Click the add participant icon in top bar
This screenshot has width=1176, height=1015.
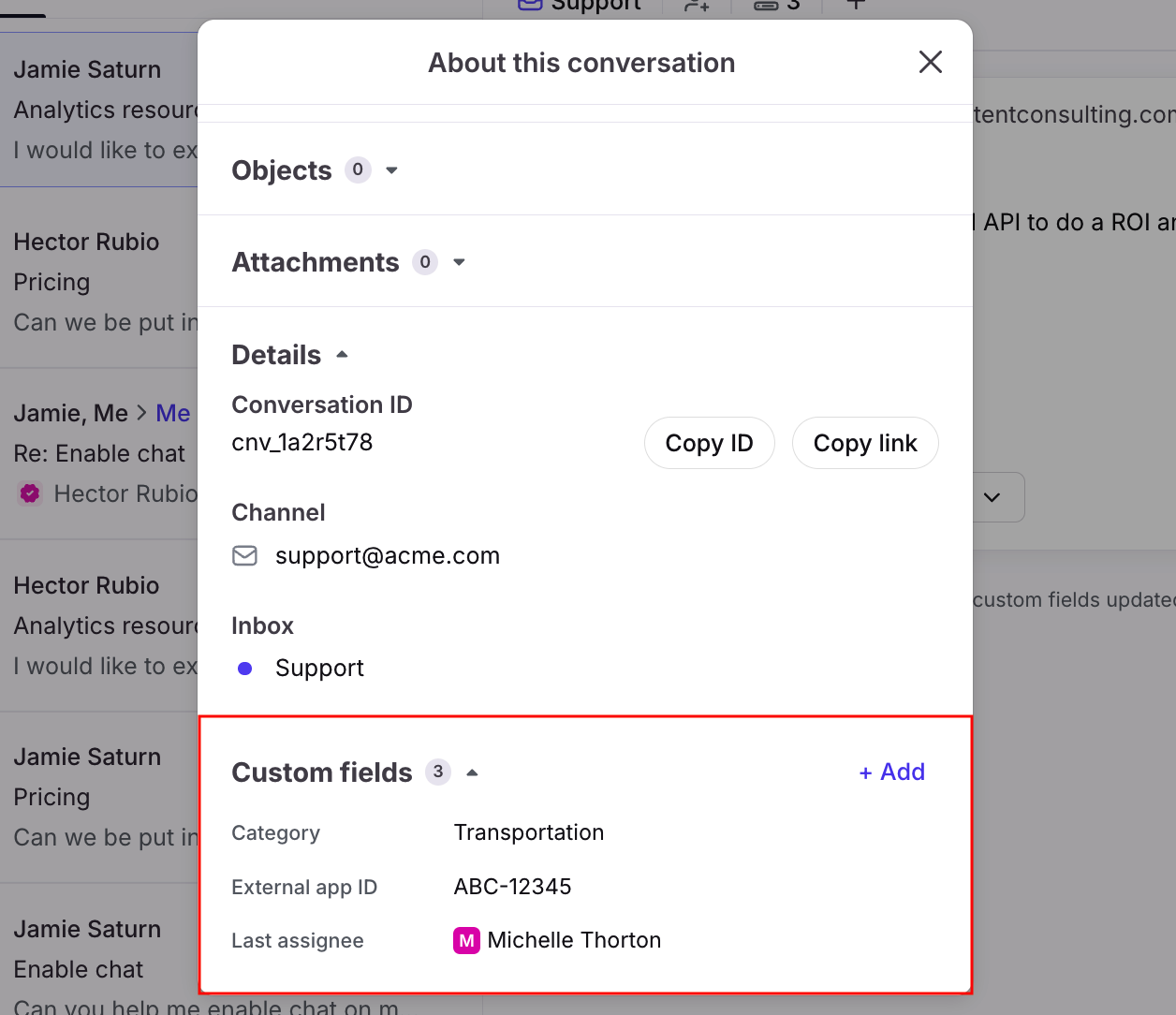(696, 6)
